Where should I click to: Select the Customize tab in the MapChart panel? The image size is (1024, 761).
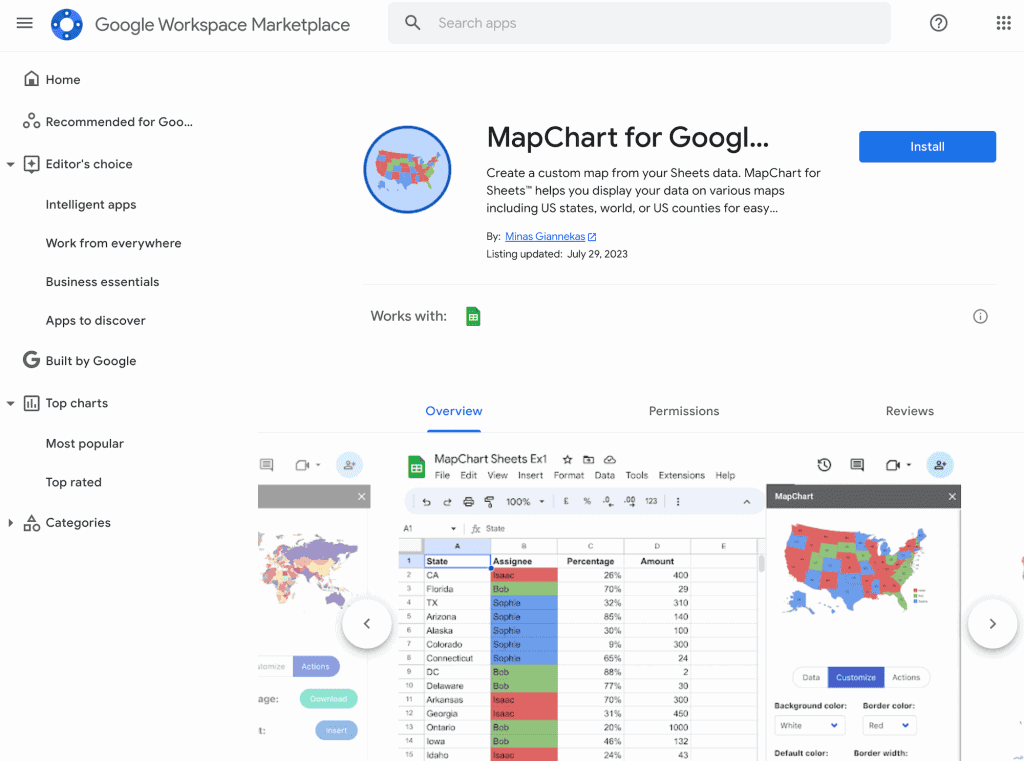856,677
